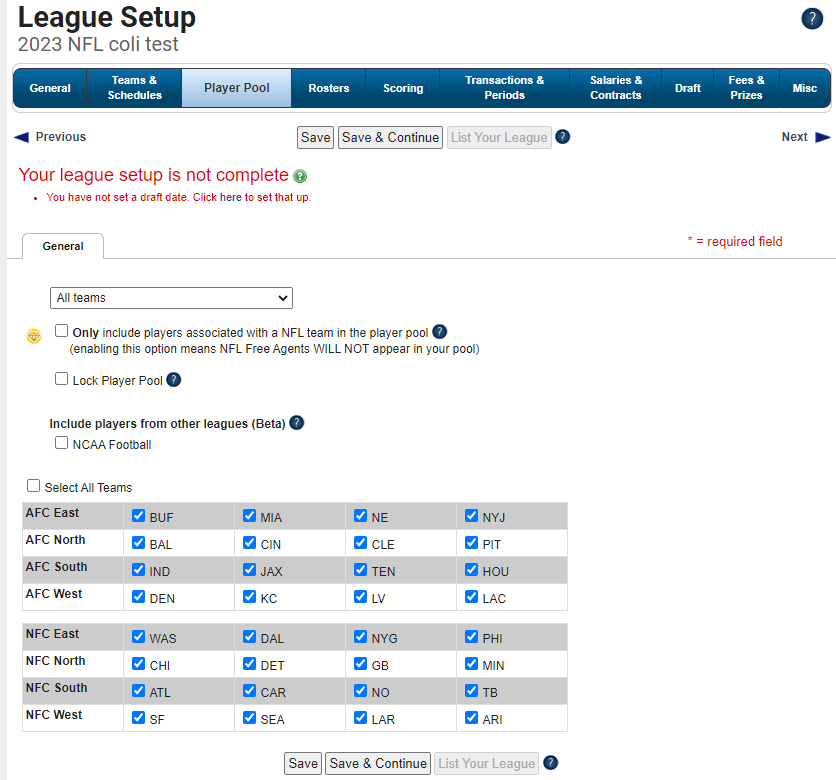Uncheck the TB team checkbox

[471, 690]
